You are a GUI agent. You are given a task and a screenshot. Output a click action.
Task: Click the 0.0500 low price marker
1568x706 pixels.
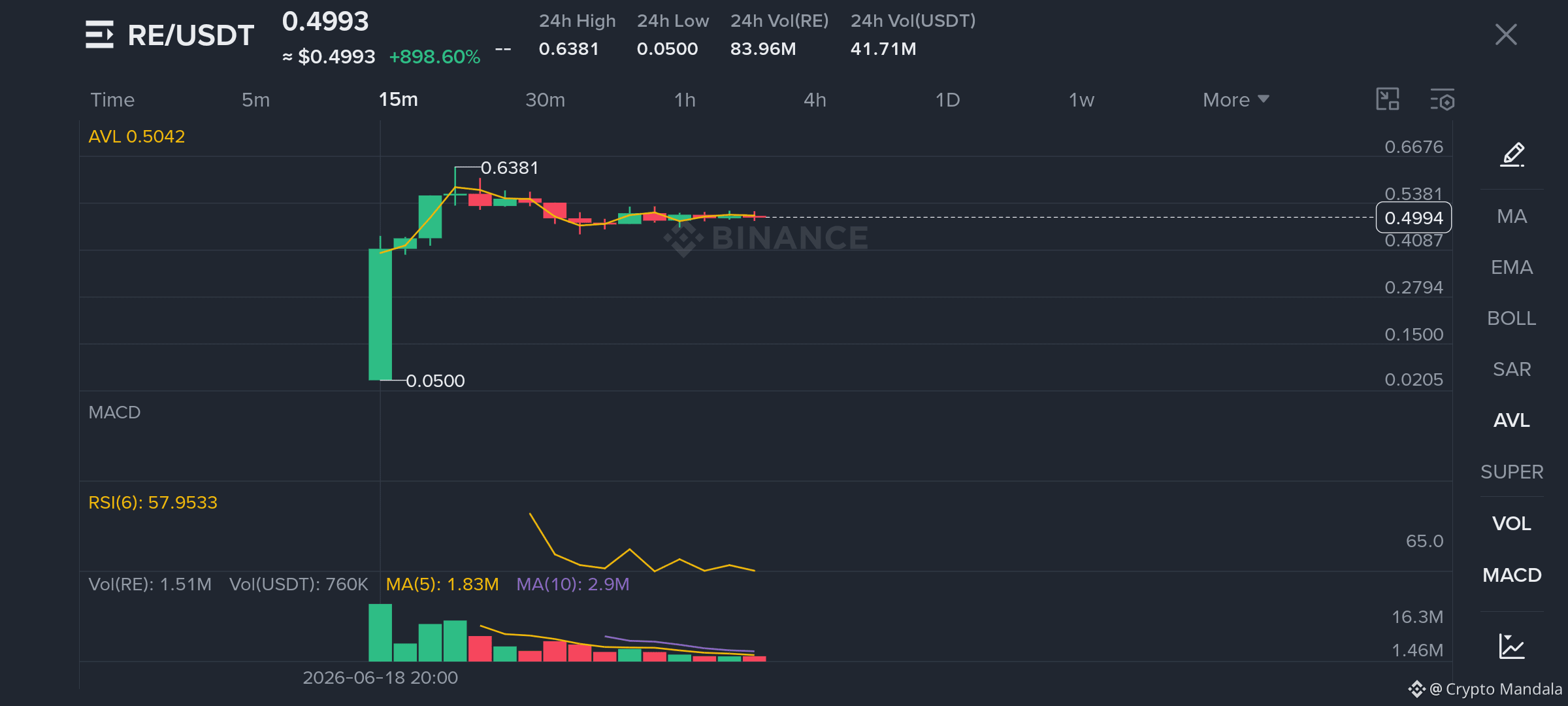pyautogui.click(x=435, y=381)
